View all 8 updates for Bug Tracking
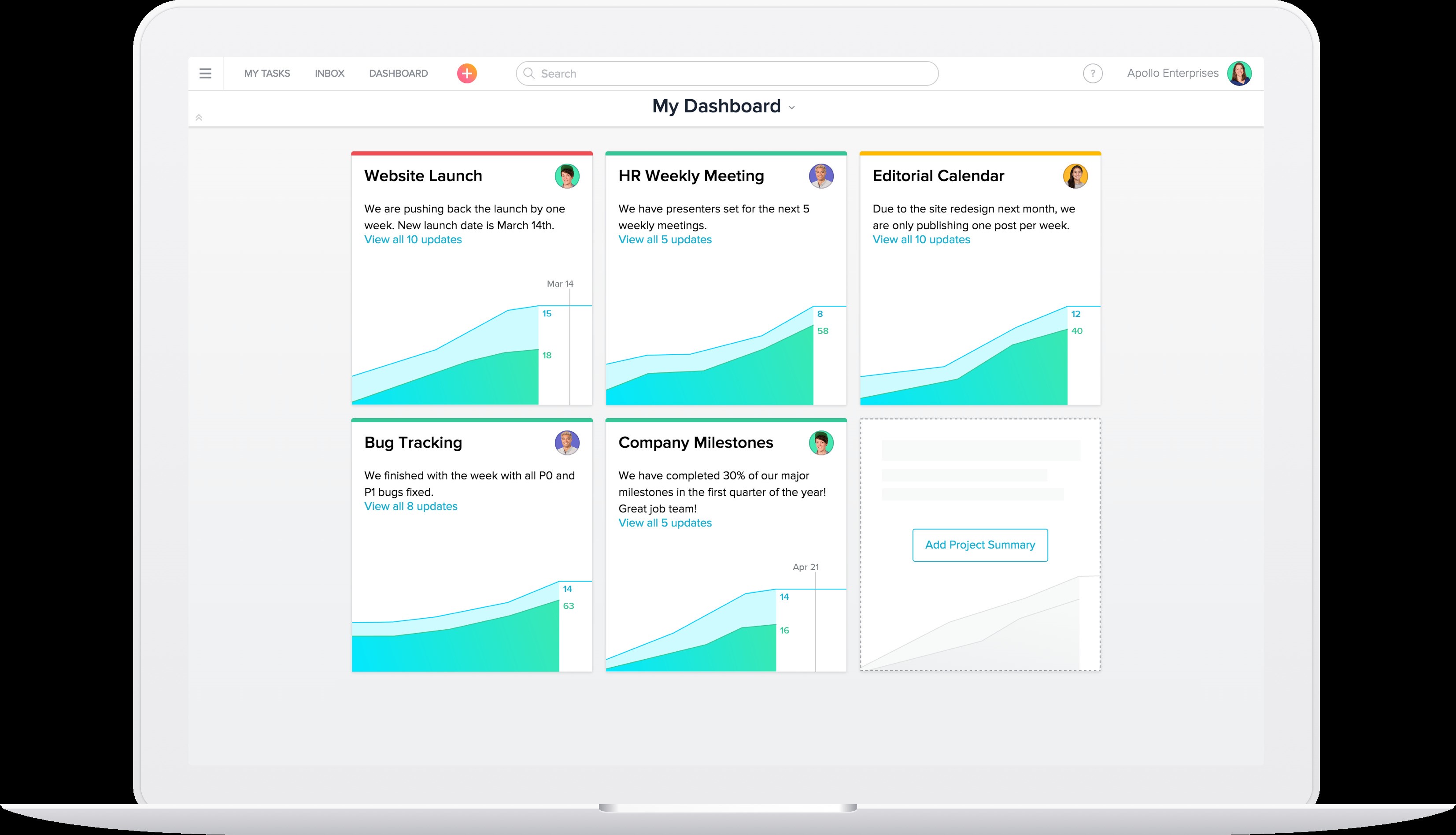This screenshot has width=1456, height=835. point(410,506)
